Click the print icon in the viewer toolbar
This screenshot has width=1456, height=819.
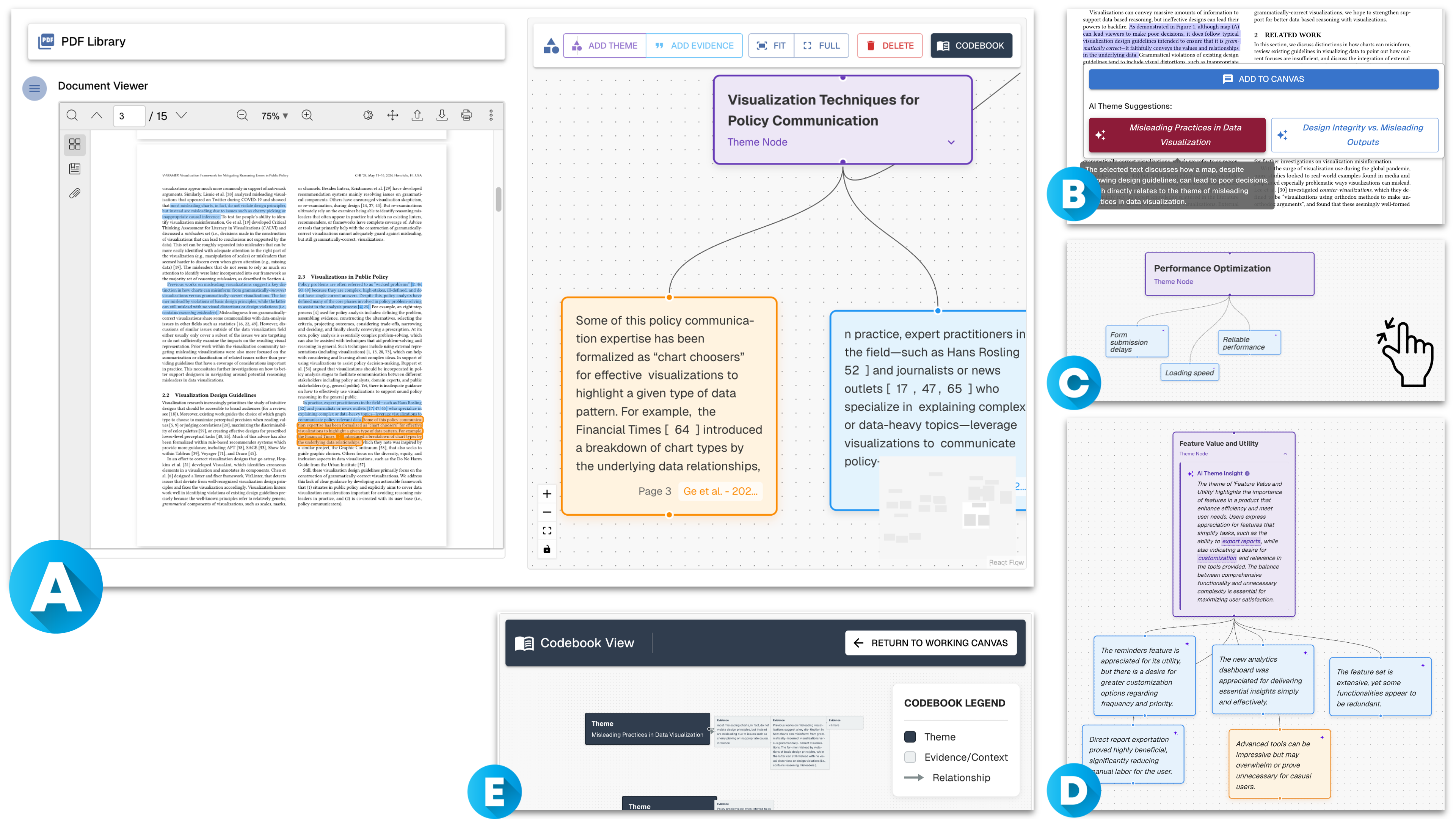(x=466, y=115)
